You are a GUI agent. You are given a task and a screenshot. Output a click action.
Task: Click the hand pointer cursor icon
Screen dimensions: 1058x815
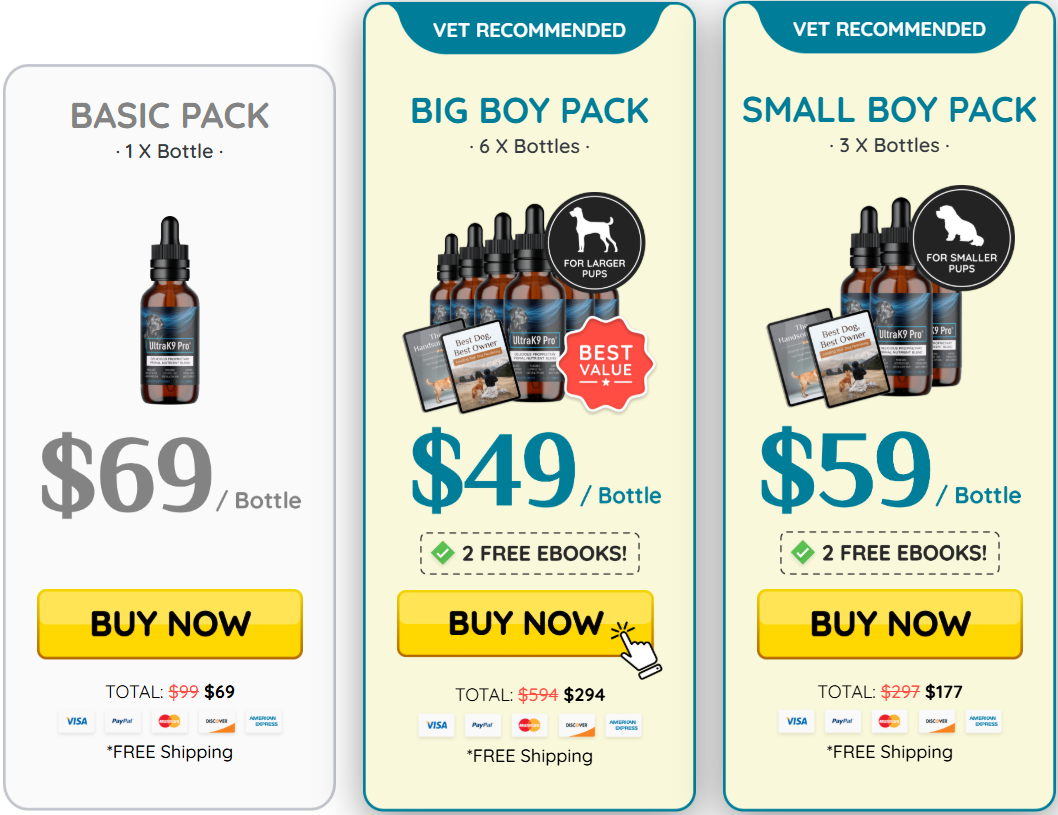636,650
